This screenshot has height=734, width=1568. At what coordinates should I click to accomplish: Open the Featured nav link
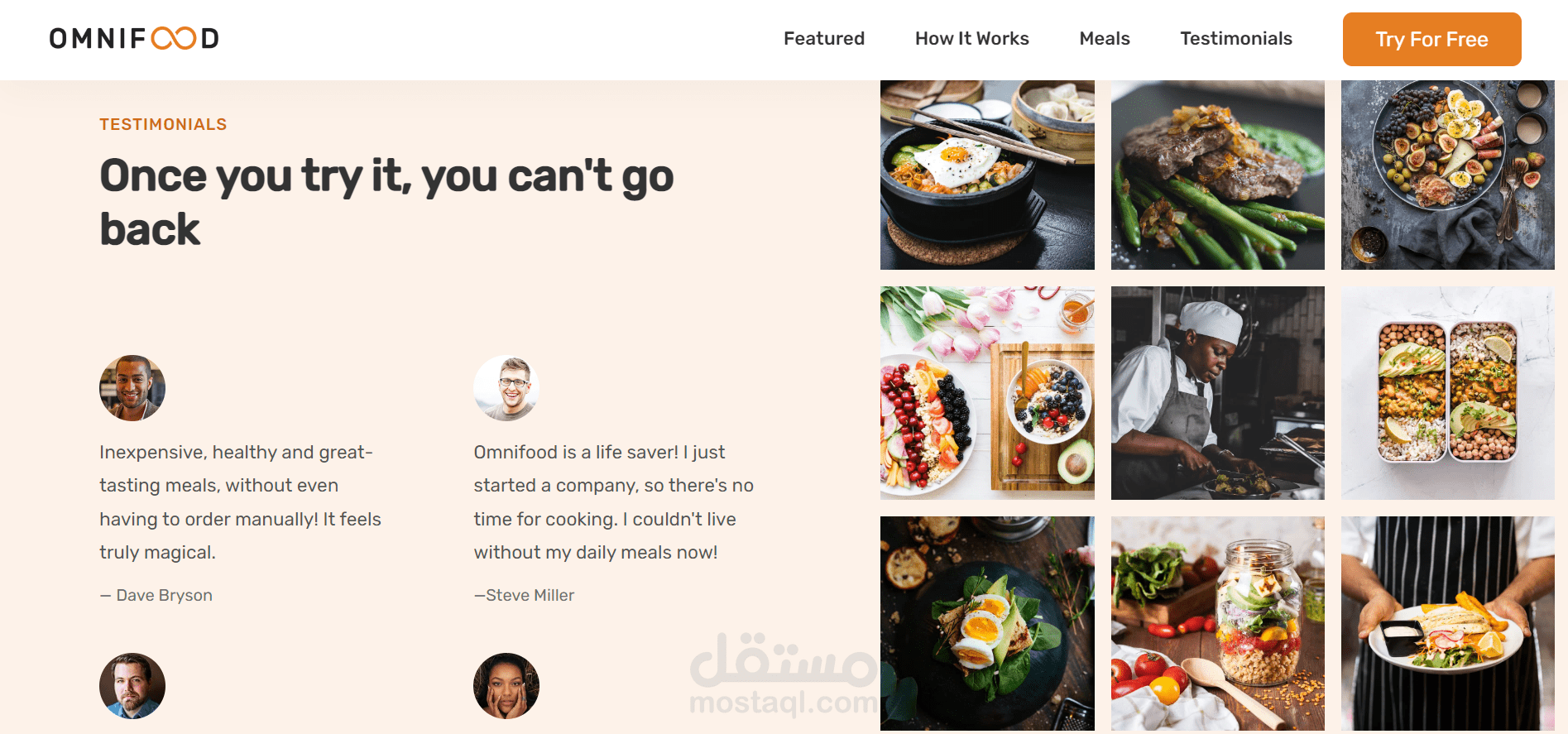pos(824,39)
